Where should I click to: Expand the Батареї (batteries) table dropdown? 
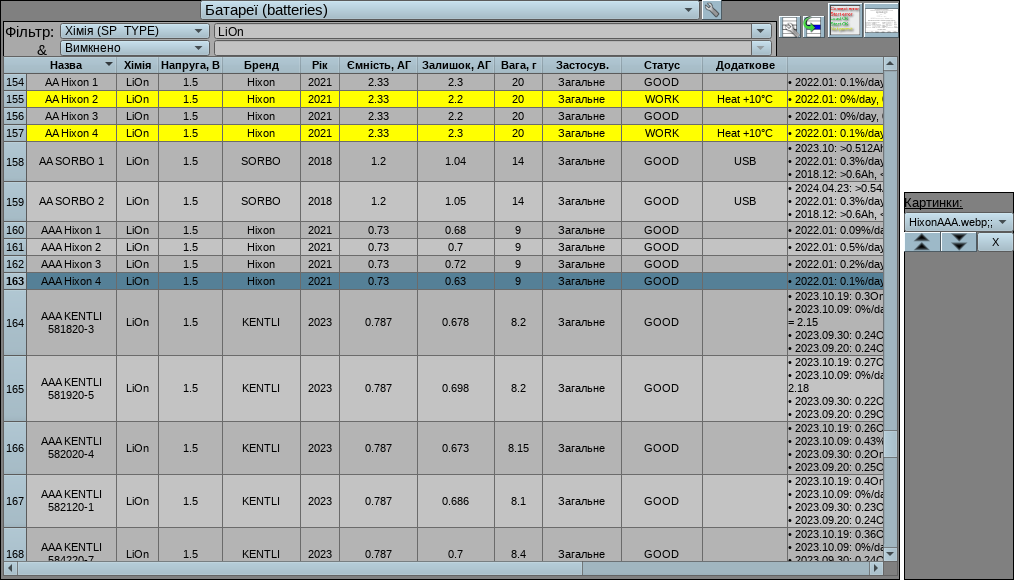click(x=689, y=10)
